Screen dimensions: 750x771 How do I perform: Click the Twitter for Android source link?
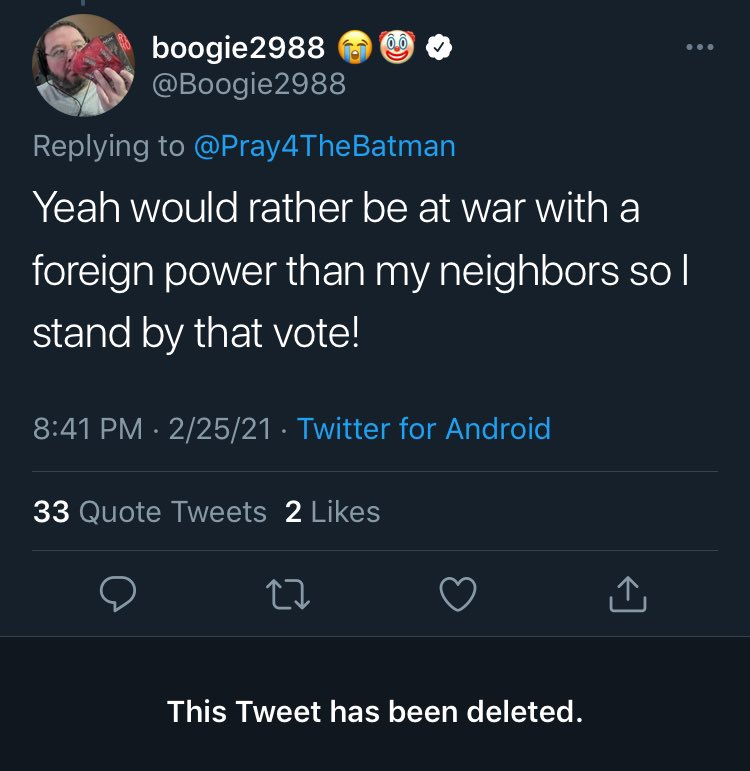pos(424,429)
